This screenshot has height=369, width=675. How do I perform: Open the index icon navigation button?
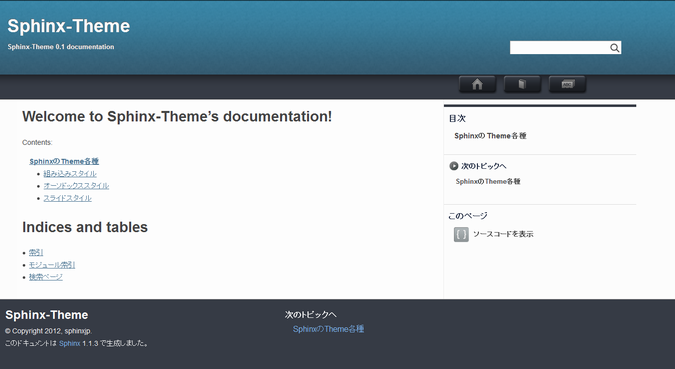(567, 84)
